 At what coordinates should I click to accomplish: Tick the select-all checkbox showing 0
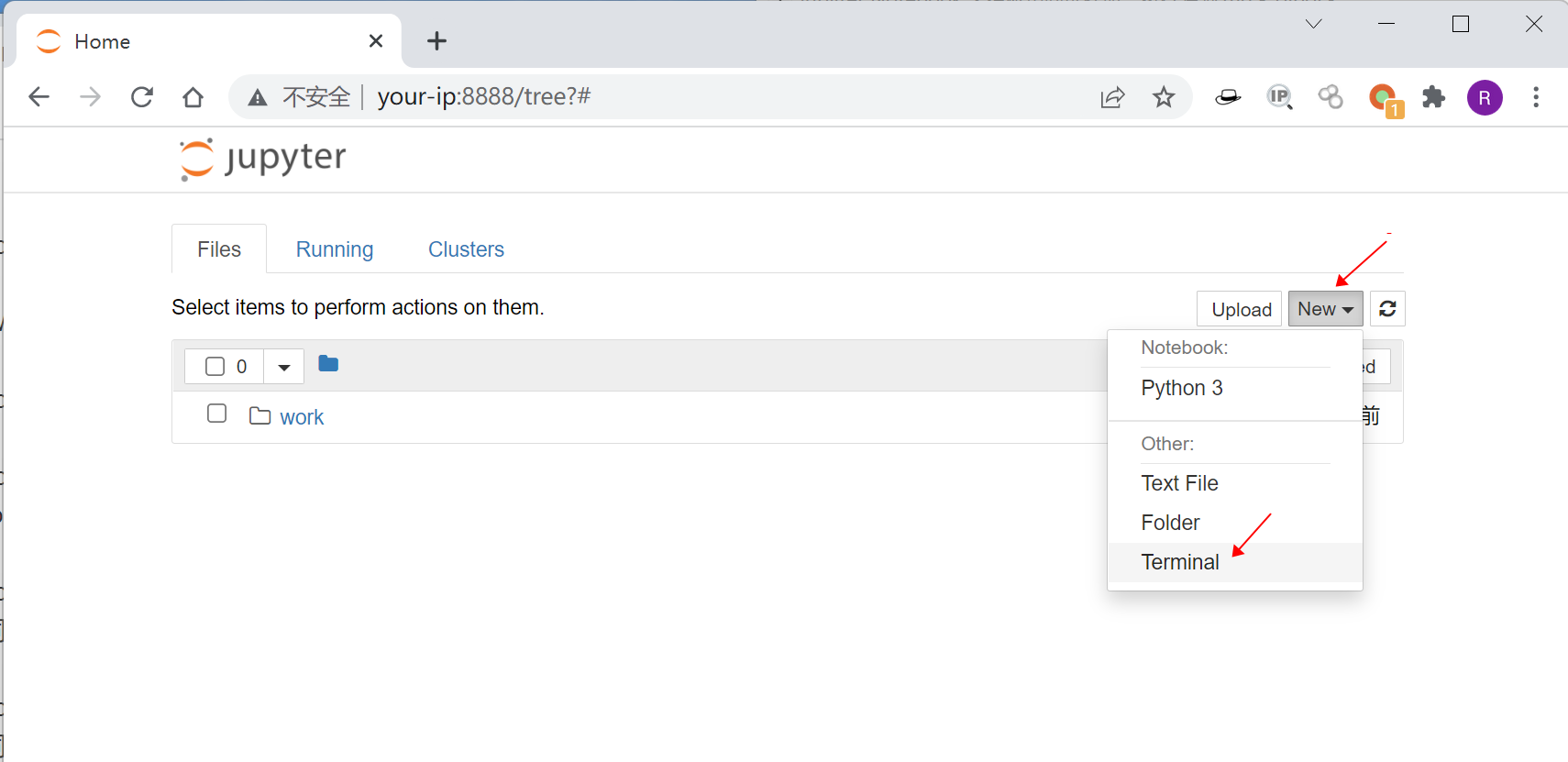pos(215,367)
